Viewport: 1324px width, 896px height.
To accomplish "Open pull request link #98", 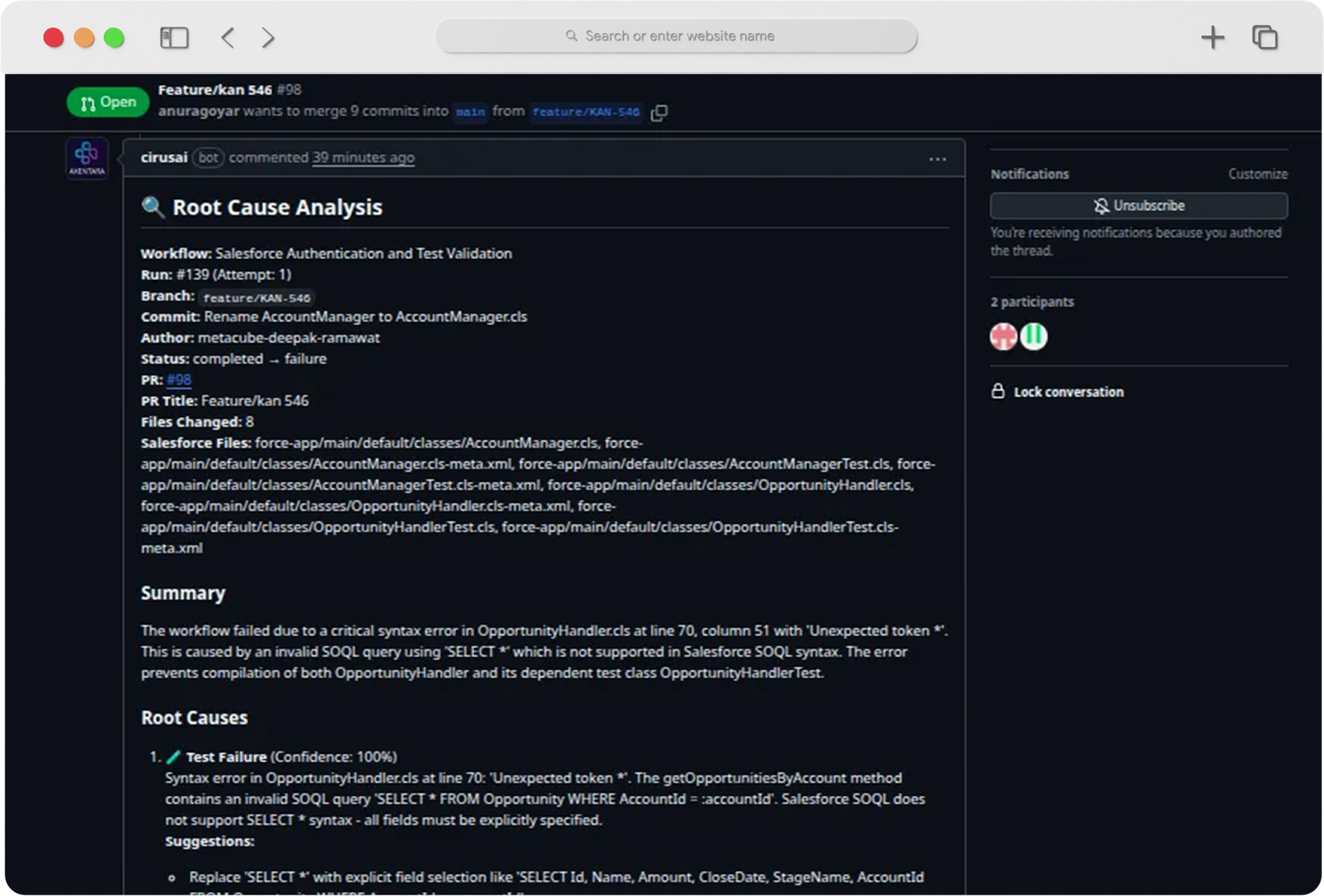I will 179,379.
